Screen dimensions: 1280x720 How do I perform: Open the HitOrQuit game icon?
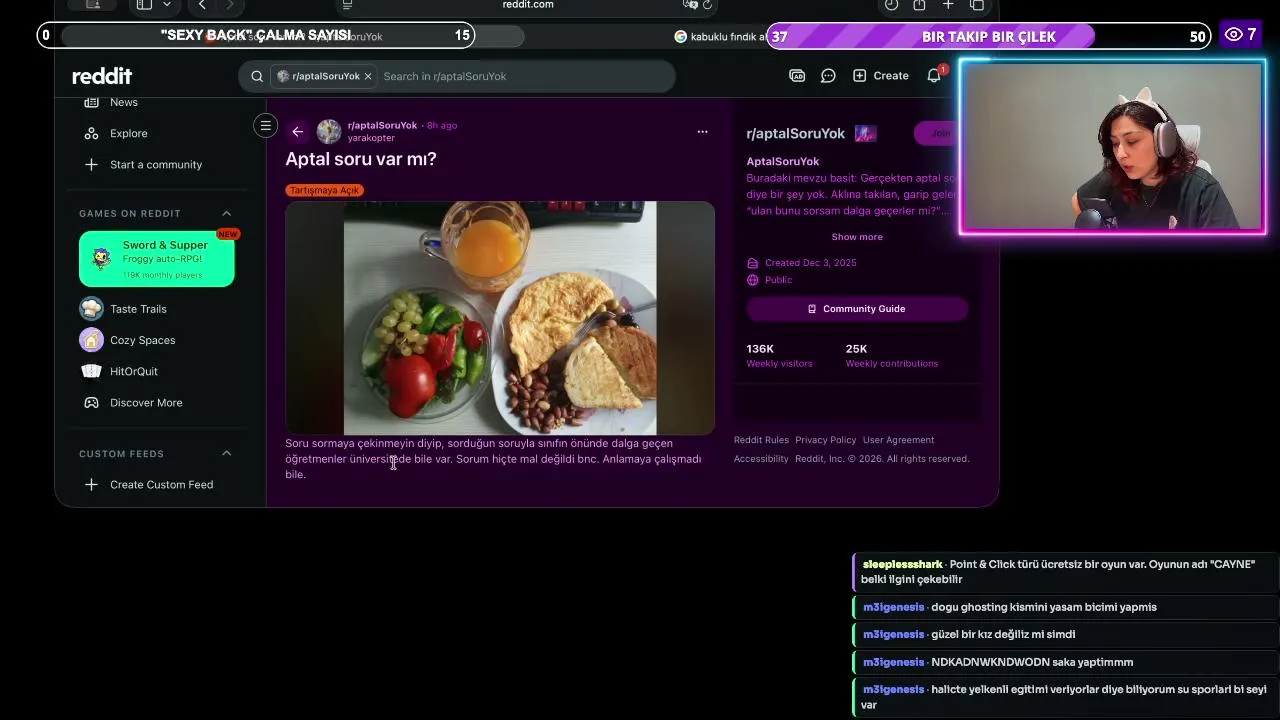point(91,371)
